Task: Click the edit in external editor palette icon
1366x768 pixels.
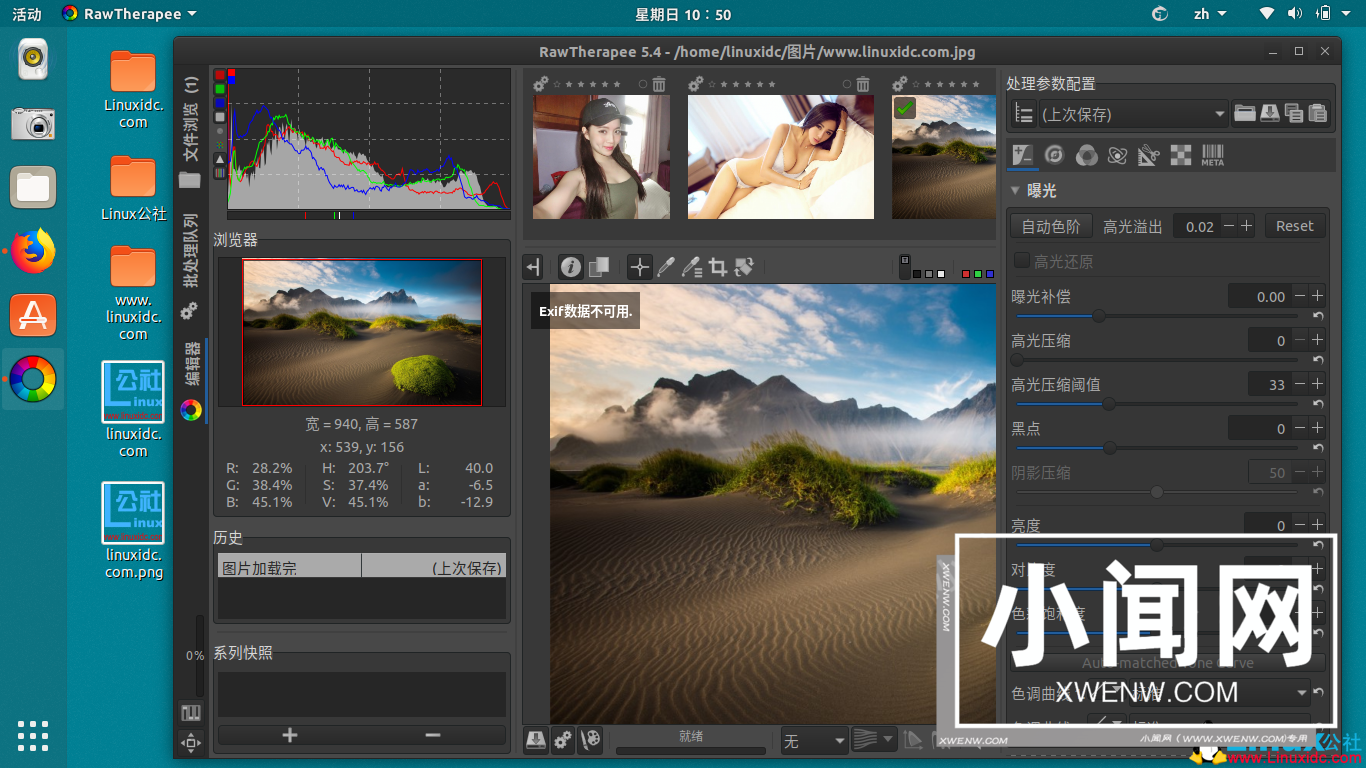Action: click(x=591, y=739)
